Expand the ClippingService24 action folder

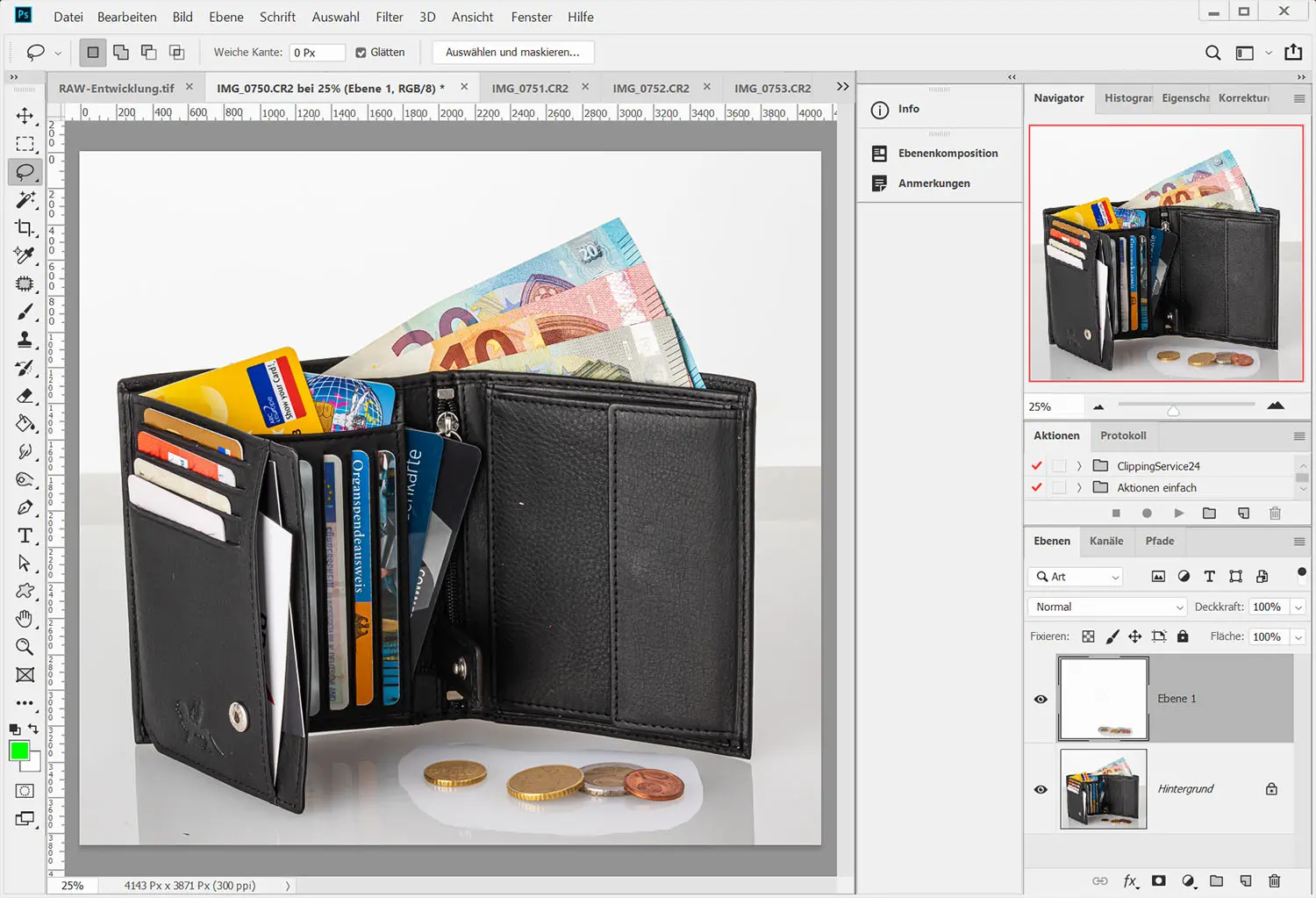pos(1079,466)
